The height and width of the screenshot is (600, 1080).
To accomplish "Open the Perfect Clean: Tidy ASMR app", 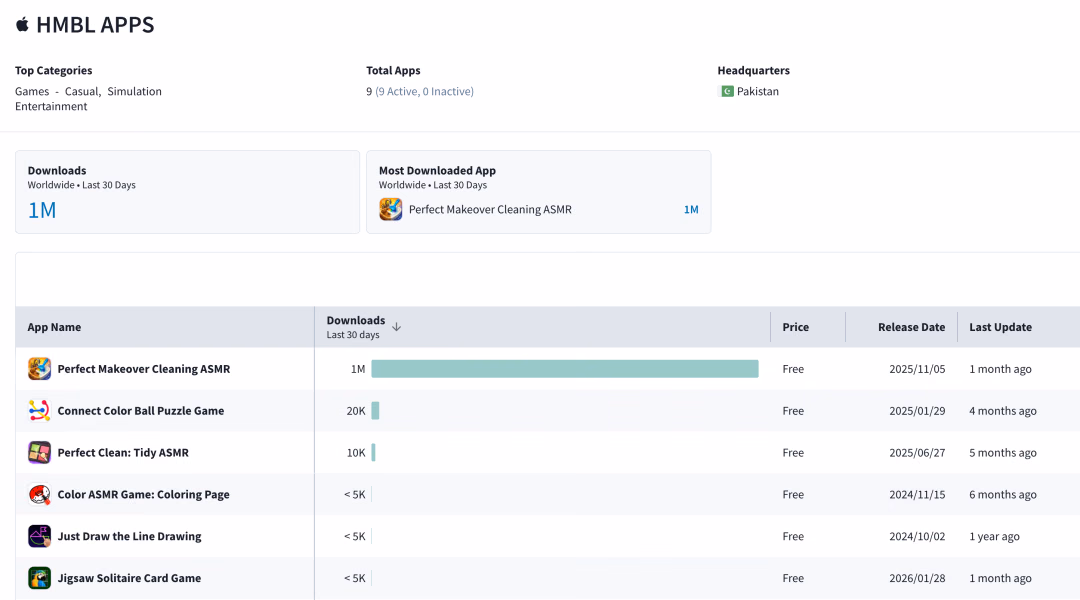I will 123,453.
